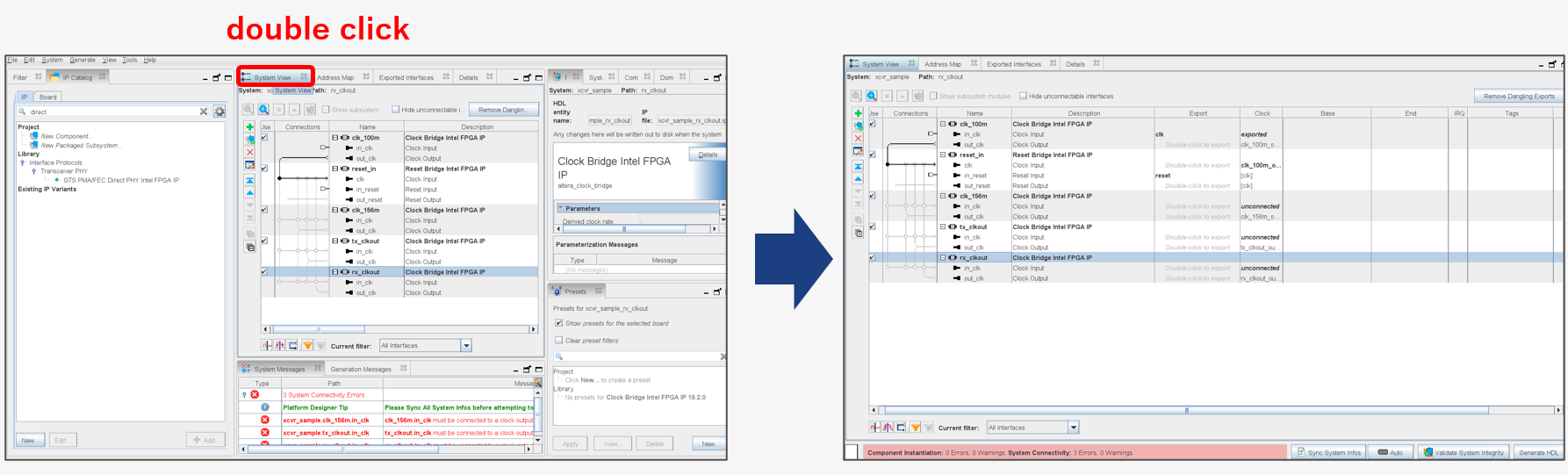Image resolution: width=1568 pixels, height=475 pixels.
Task: Click the red X remove icon in right System View toolbar
Action: (858, 139)
